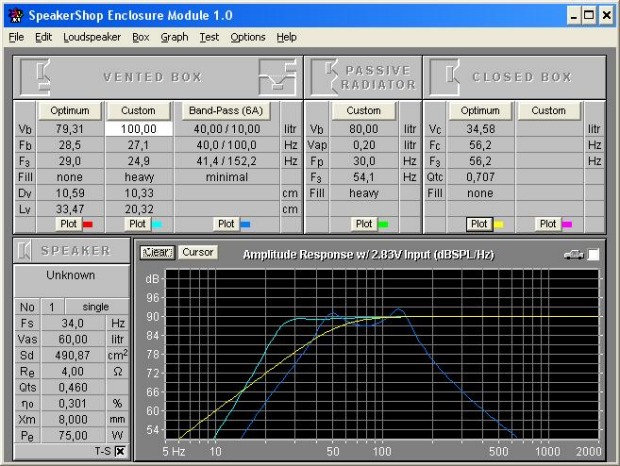Click the ηo value 0,301

click(73, 404)
